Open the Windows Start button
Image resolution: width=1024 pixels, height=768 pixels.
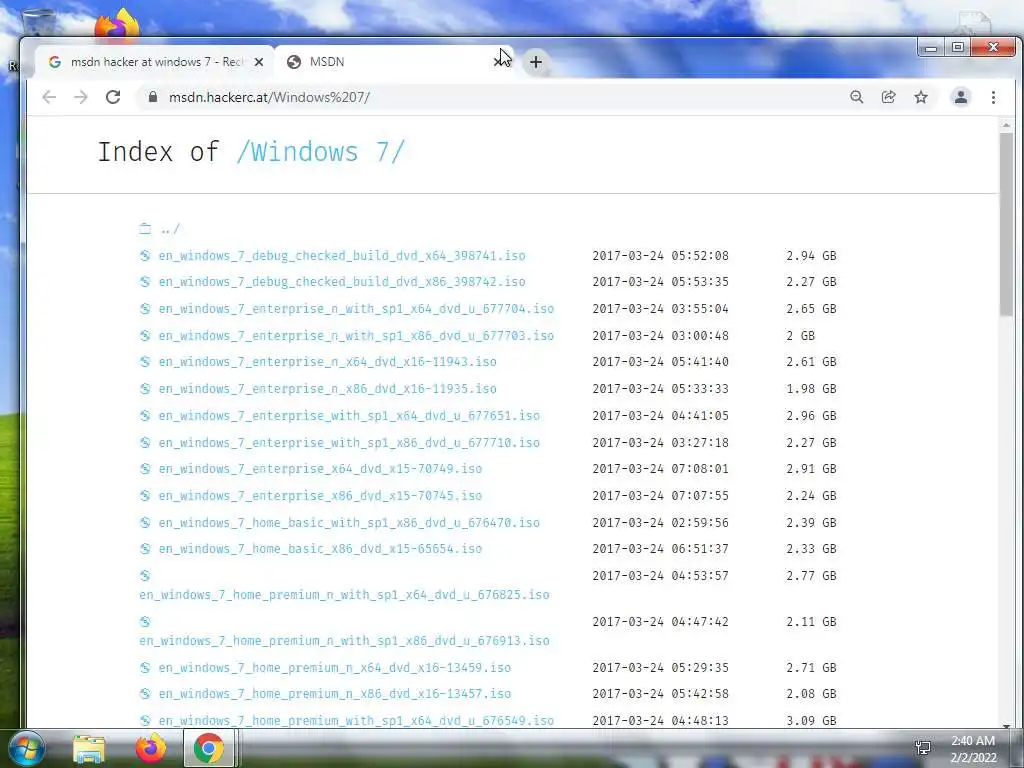click(26, 748)
